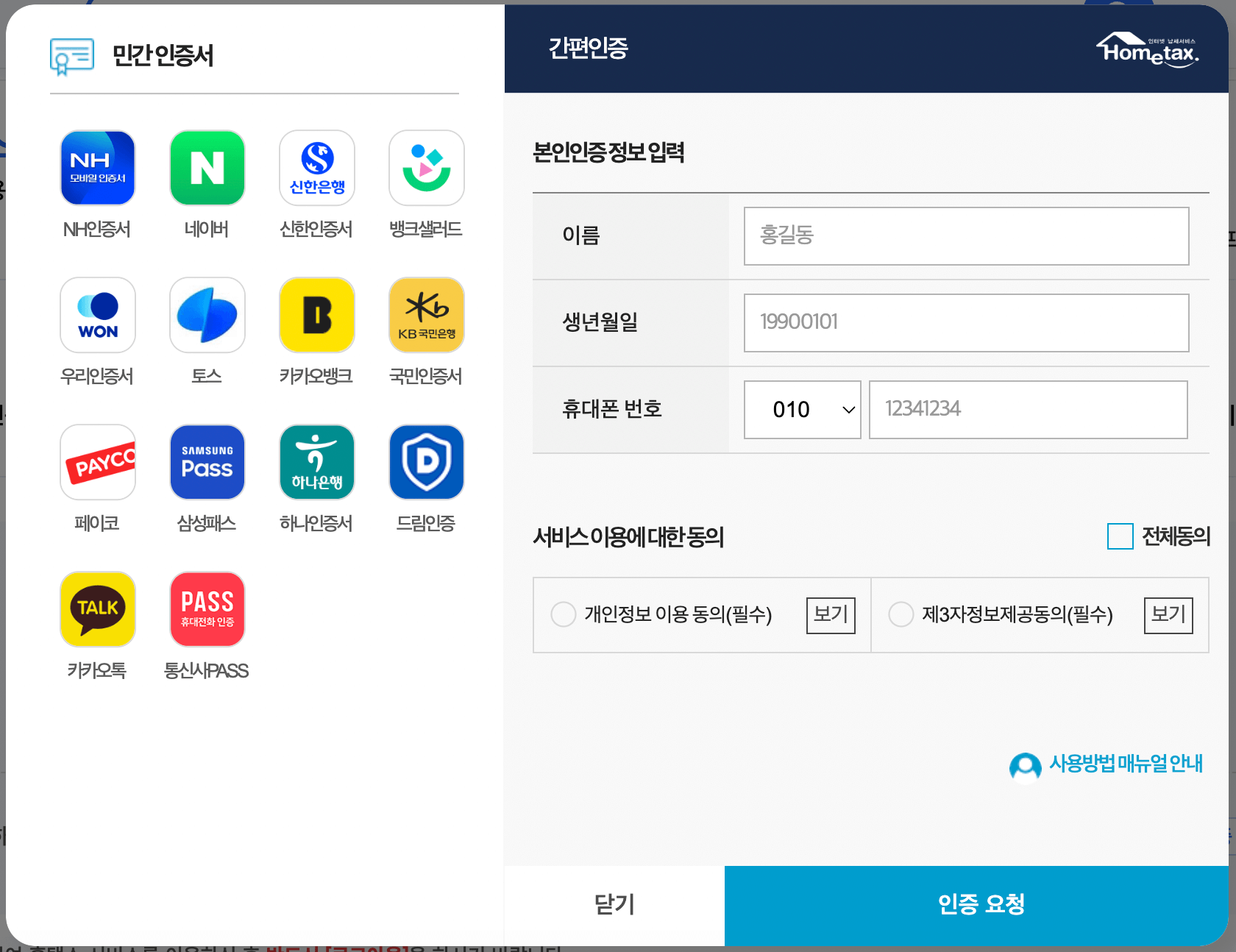
Task: Select the NH 인증서 certificate icon
Action: (x=97, y=168)
